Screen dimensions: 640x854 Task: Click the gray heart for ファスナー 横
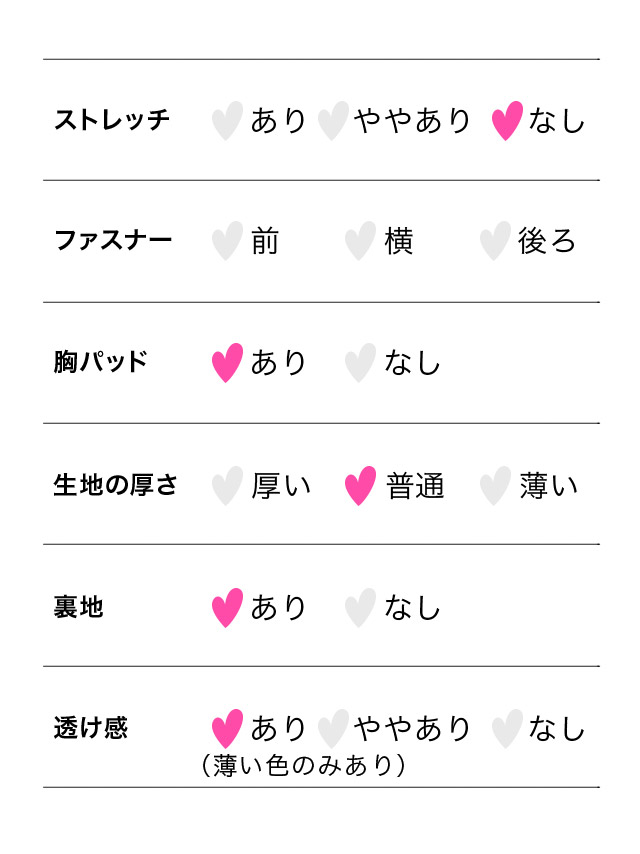pyautogui.click(x=360, y=242)
